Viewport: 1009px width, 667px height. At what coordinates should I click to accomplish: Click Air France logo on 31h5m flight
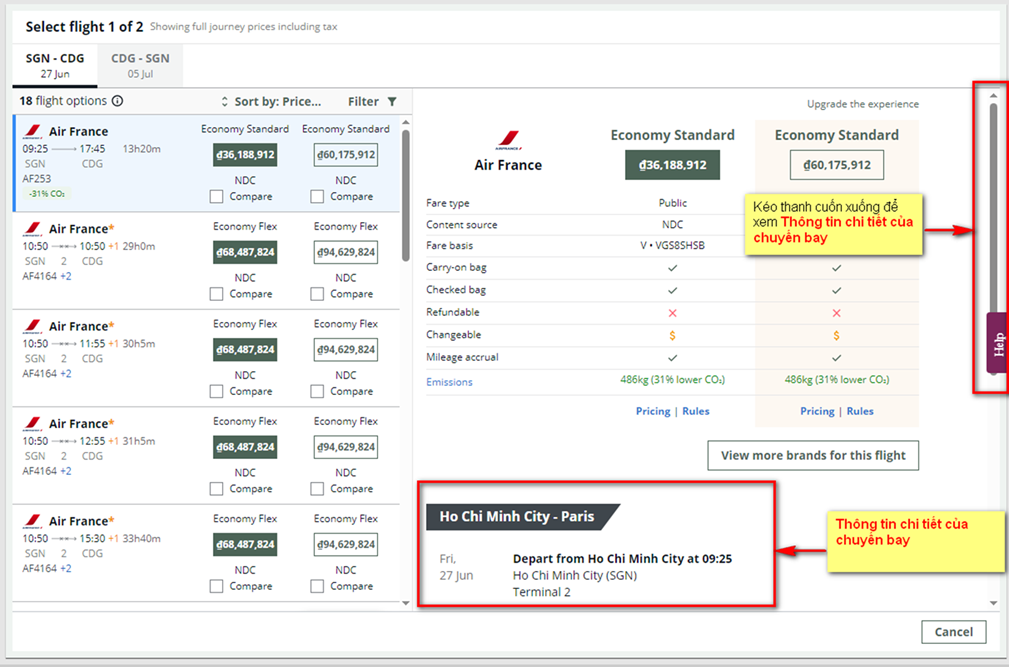(x=33, y=424)
